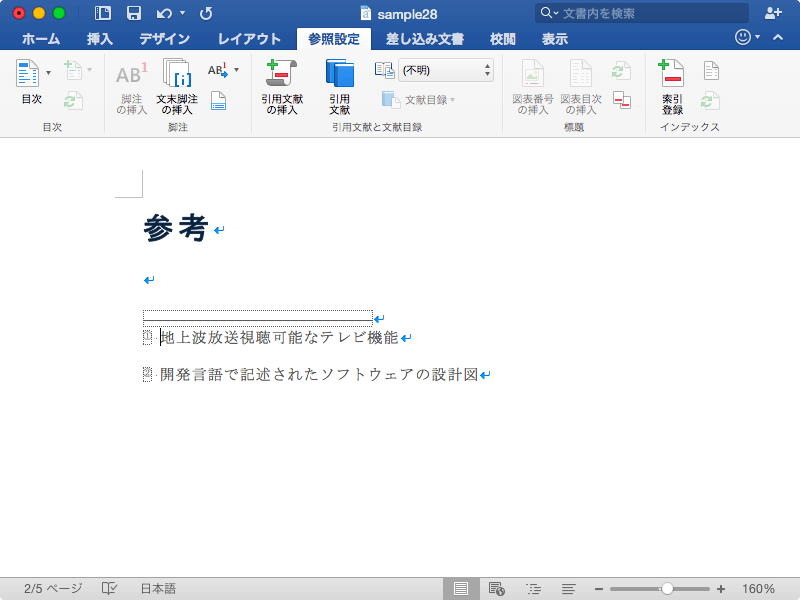
Task: Click 索引登録 to mark an index entry
Action: (x=672, y=87)
